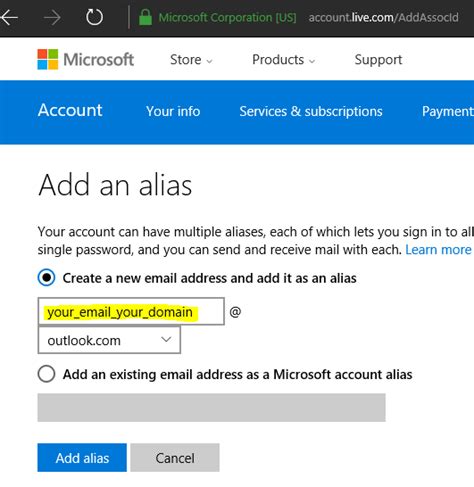Open the outlook.com domain dropdown
This screenshot has height=487, width=474.
click(109, 340)
